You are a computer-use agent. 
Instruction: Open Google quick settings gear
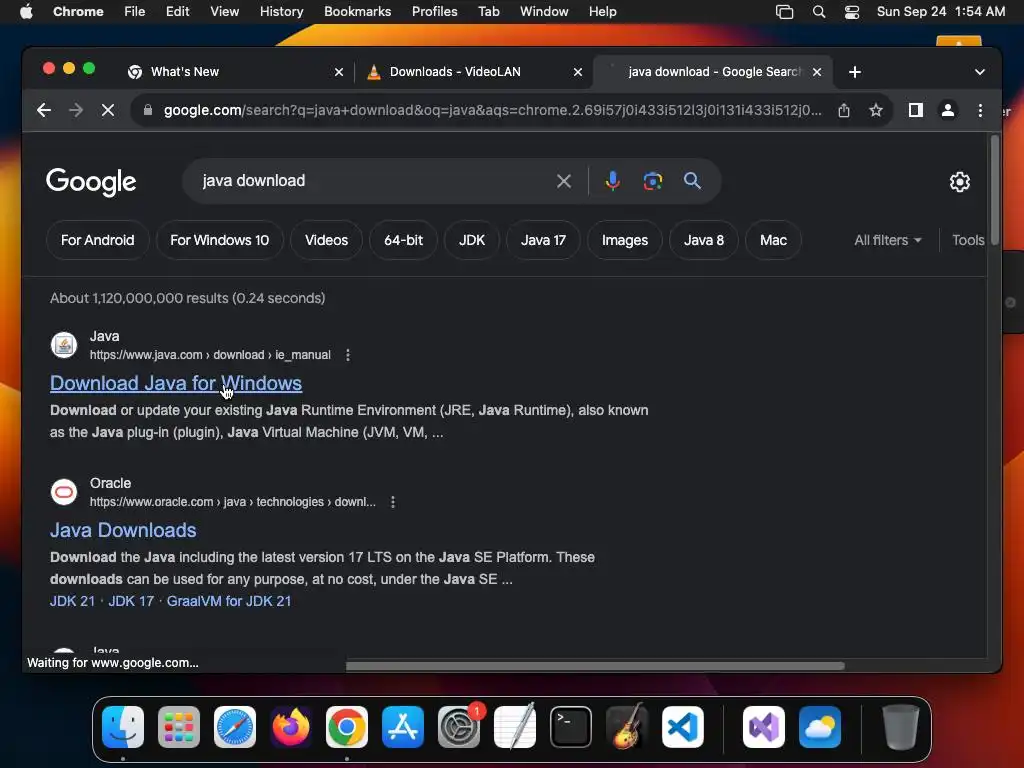pyautogui.click(x=959, y=182)
